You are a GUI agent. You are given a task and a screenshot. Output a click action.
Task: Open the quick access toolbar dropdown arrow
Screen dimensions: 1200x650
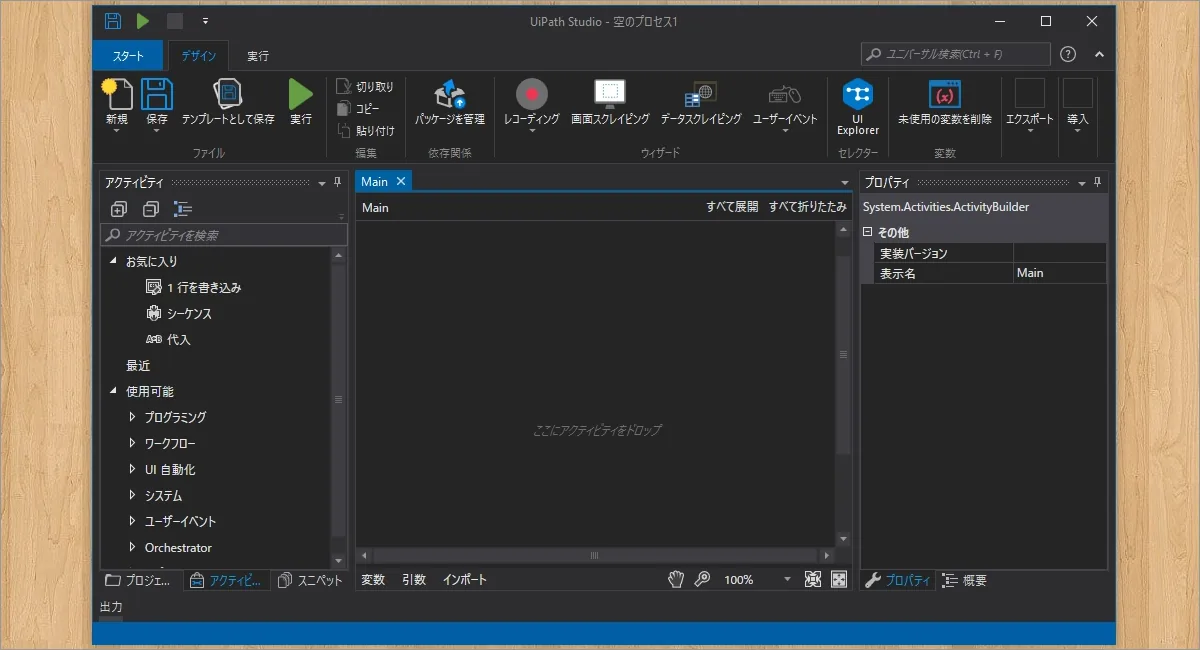(x=205, y=21)
